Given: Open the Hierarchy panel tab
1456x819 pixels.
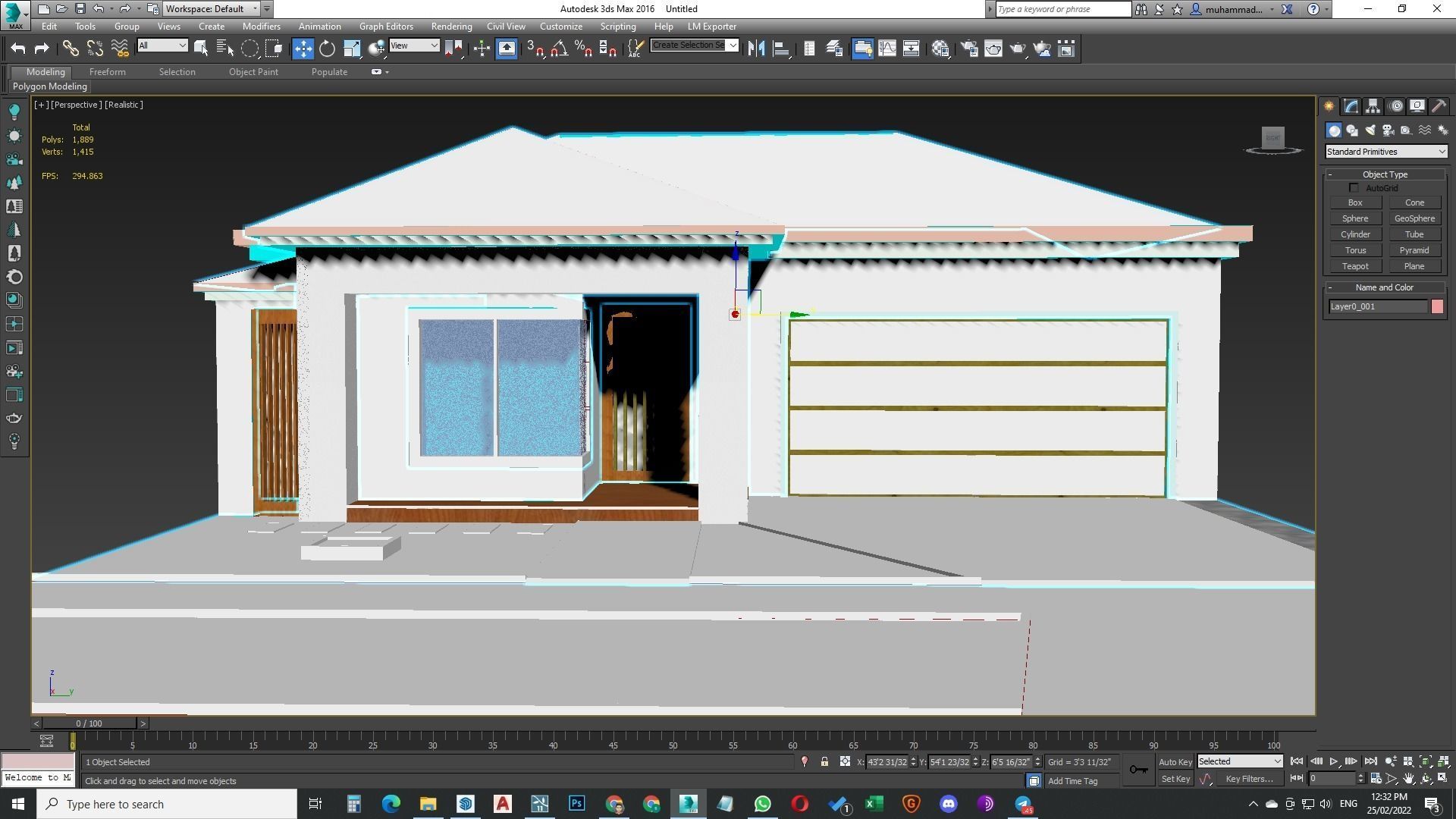Looking at the screenshot, I should pyautogui.click(x=1373, y=106).
